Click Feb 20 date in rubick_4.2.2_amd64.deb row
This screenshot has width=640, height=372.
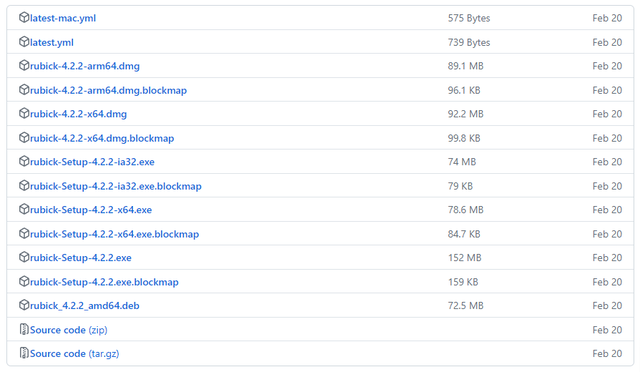tap(607, 306)
